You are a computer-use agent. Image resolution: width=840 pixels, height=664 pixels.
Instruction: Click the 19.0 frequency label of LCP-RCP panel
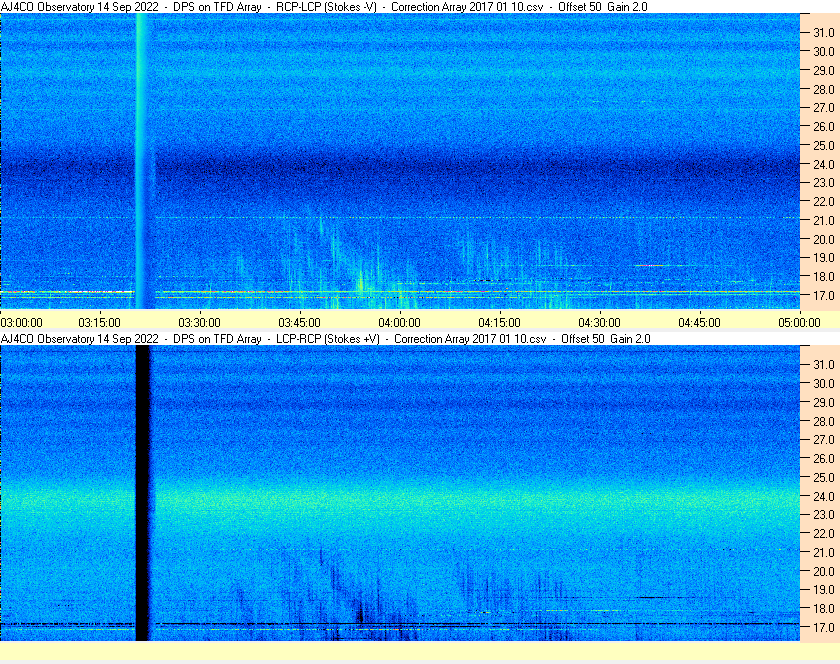pos(824,590)
